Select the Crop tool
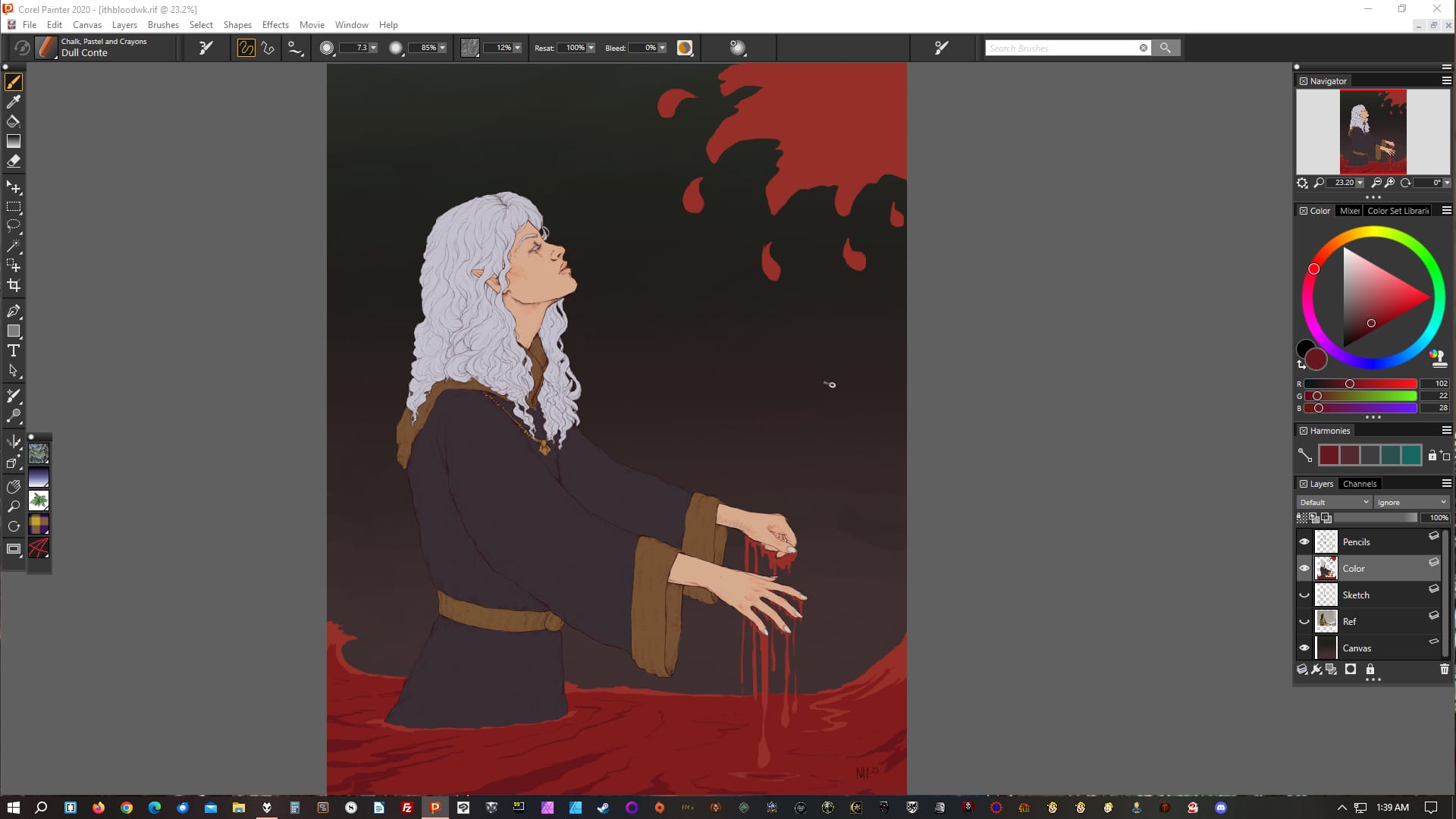Viewport: 1456px width, 819px height. [14, 285]
